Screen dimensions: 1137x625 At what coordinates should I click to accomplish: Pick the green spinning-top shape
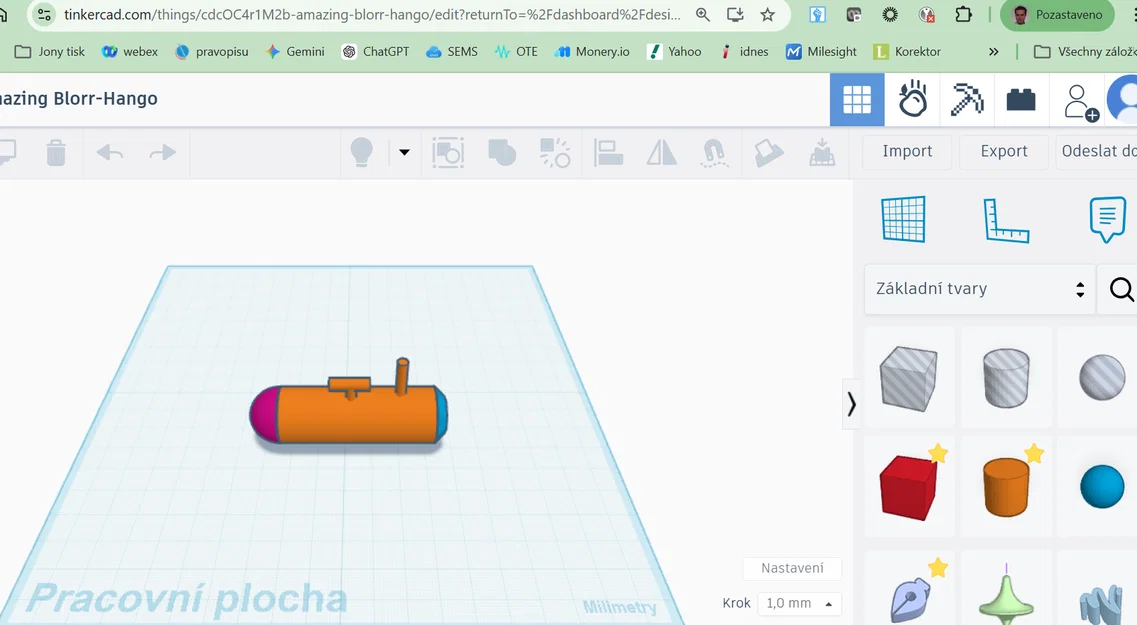(x=1006, y=595)
